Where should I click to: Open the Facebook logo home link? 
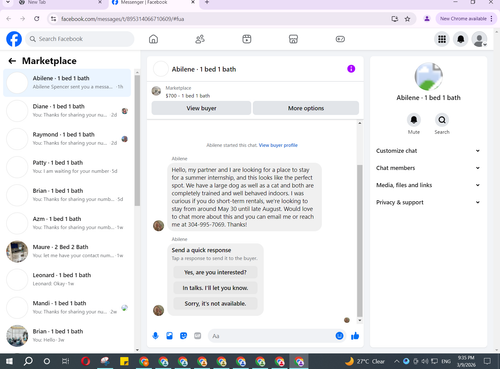tap(14, 39)
